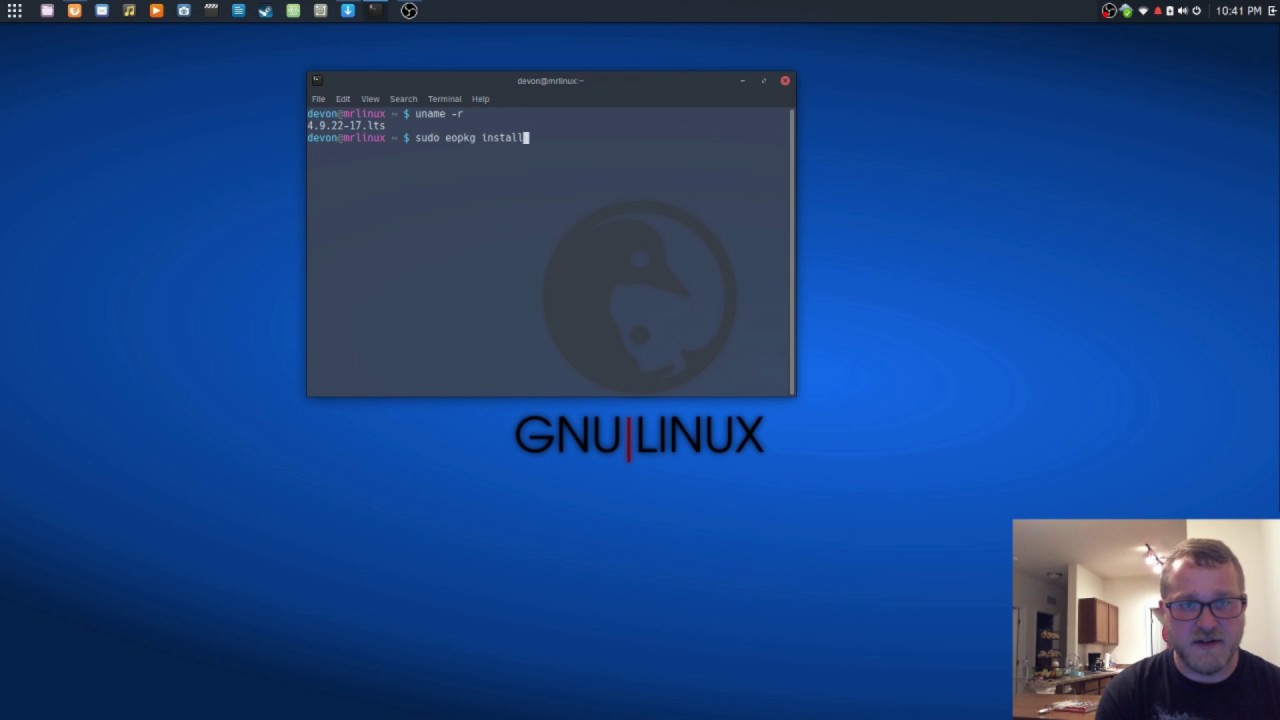The width and height of the screenshot is (1280, 720).
Task: Open the Terminal menu item
Action: pyautogui.click(x=445, y=99)
